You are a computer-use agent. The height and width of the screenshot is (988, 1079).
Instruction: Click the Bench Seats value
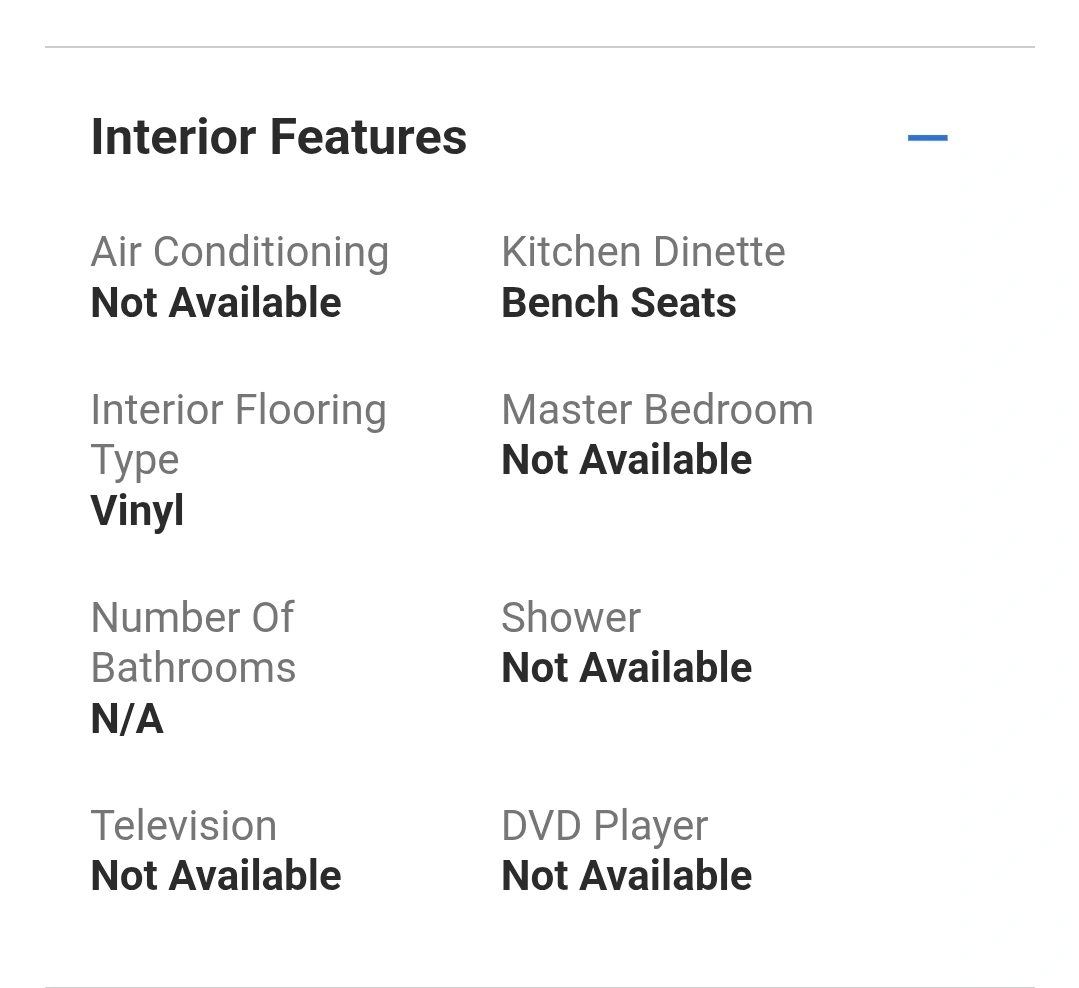tap(619, 303)
